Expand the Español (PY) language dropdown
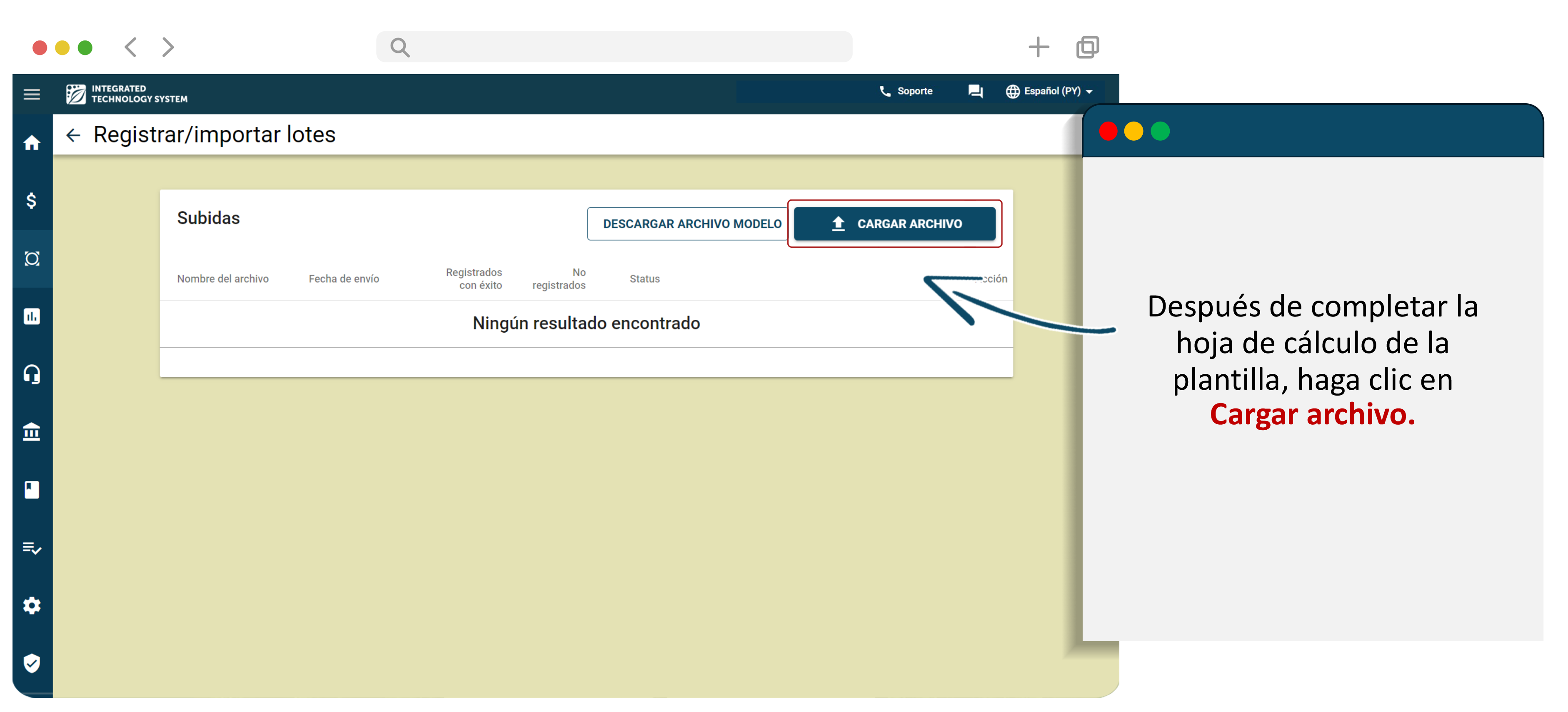The width and height of the screenshot is (1568, 712). pos(1049,91)
